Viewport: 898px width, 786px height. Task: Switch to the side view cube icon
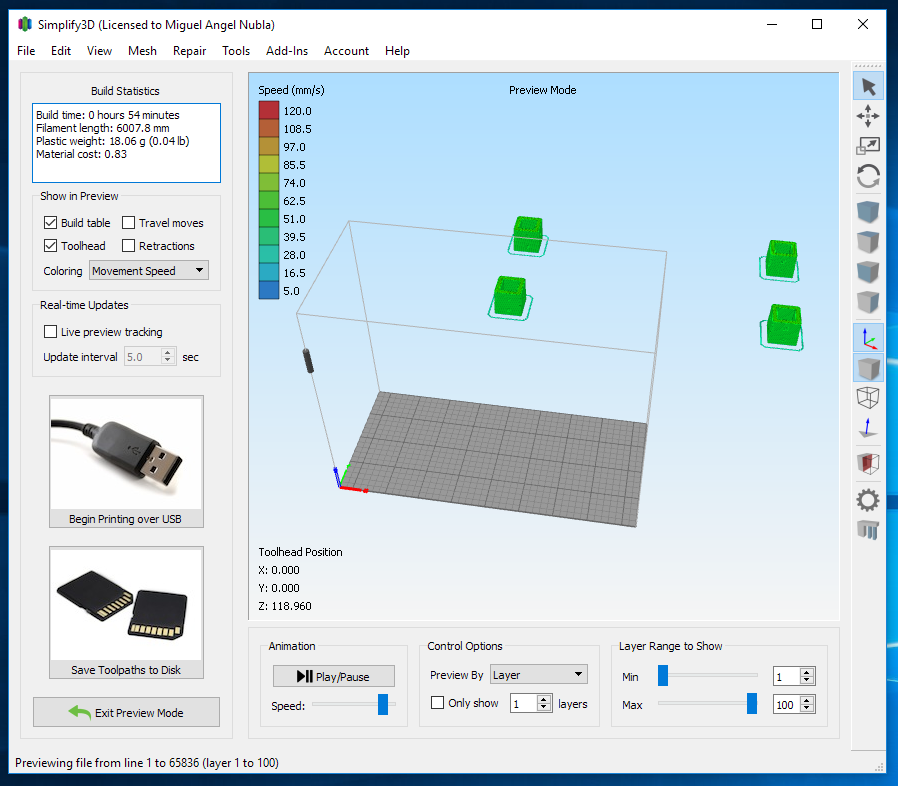coord(868,301)
